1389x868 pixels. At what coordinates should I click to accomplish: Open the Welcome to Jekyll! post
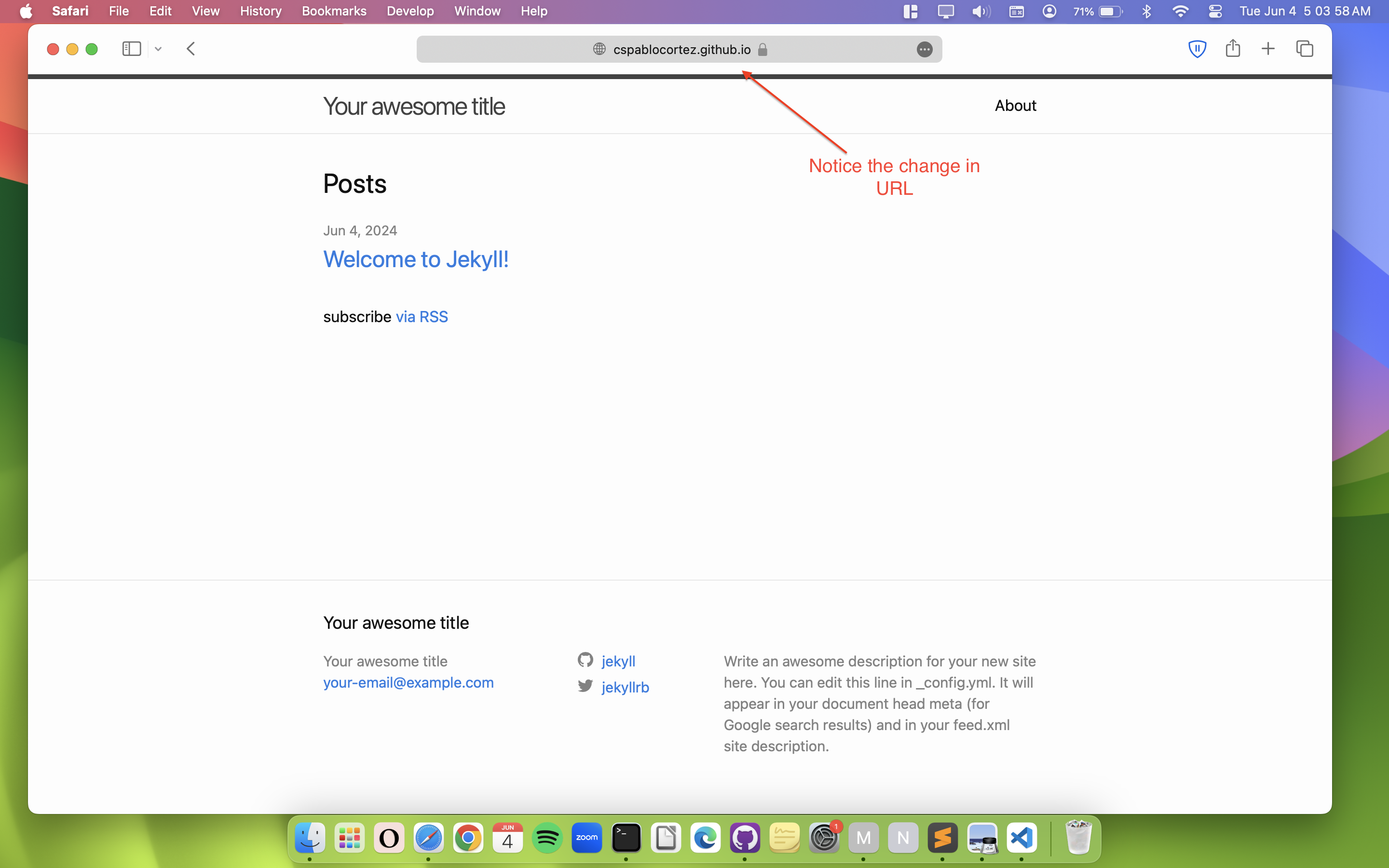coord(416,259)
